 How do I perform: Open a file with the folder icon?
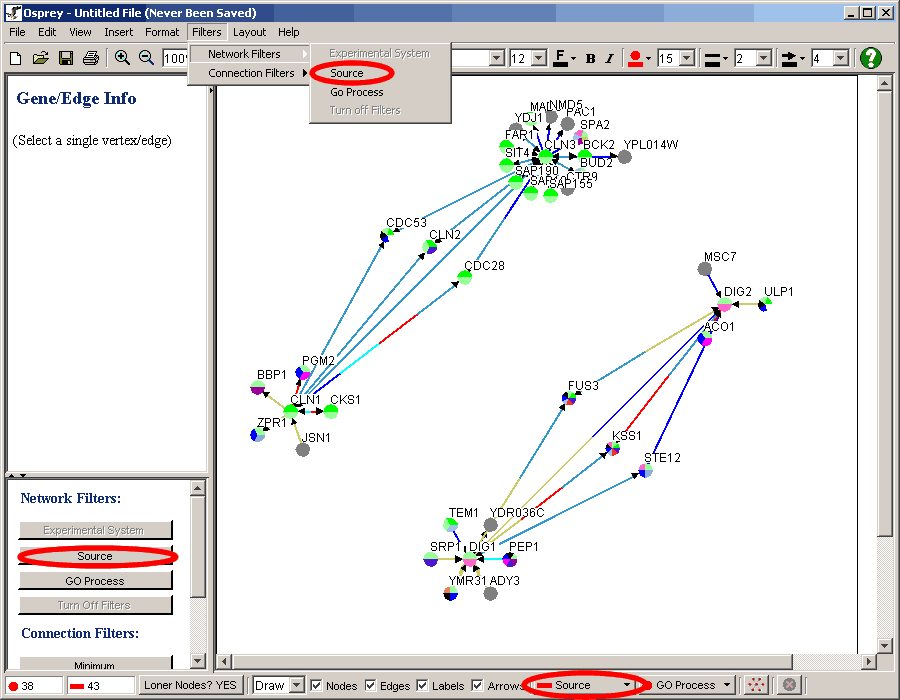tap(40, 58)
